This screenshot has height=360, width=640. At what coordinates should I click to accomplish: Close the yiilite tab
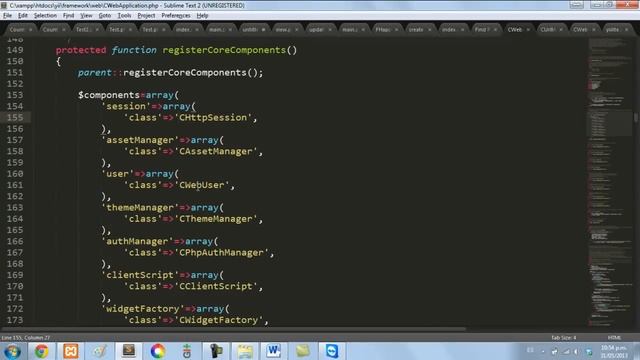click(626, 30)
